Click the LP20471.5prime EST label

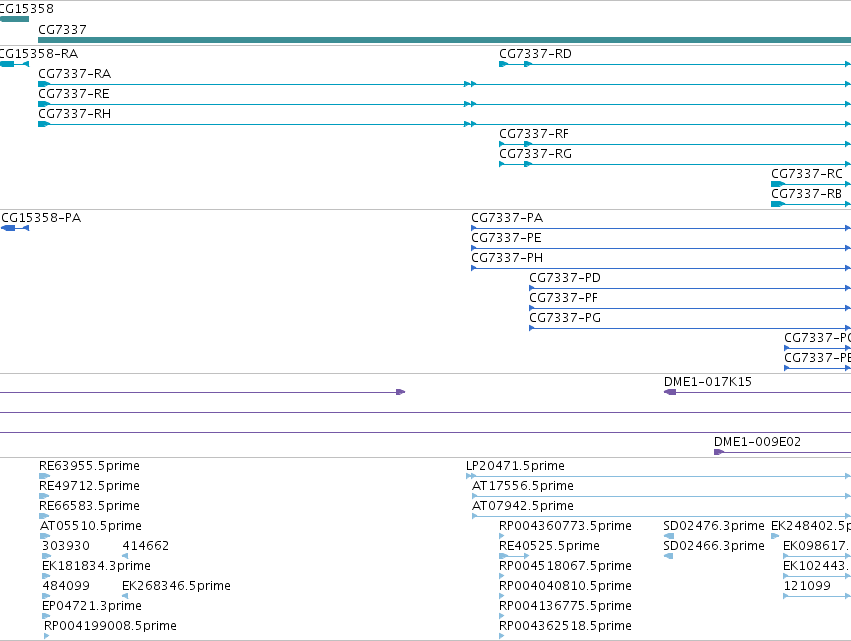[x=515, y=466]
